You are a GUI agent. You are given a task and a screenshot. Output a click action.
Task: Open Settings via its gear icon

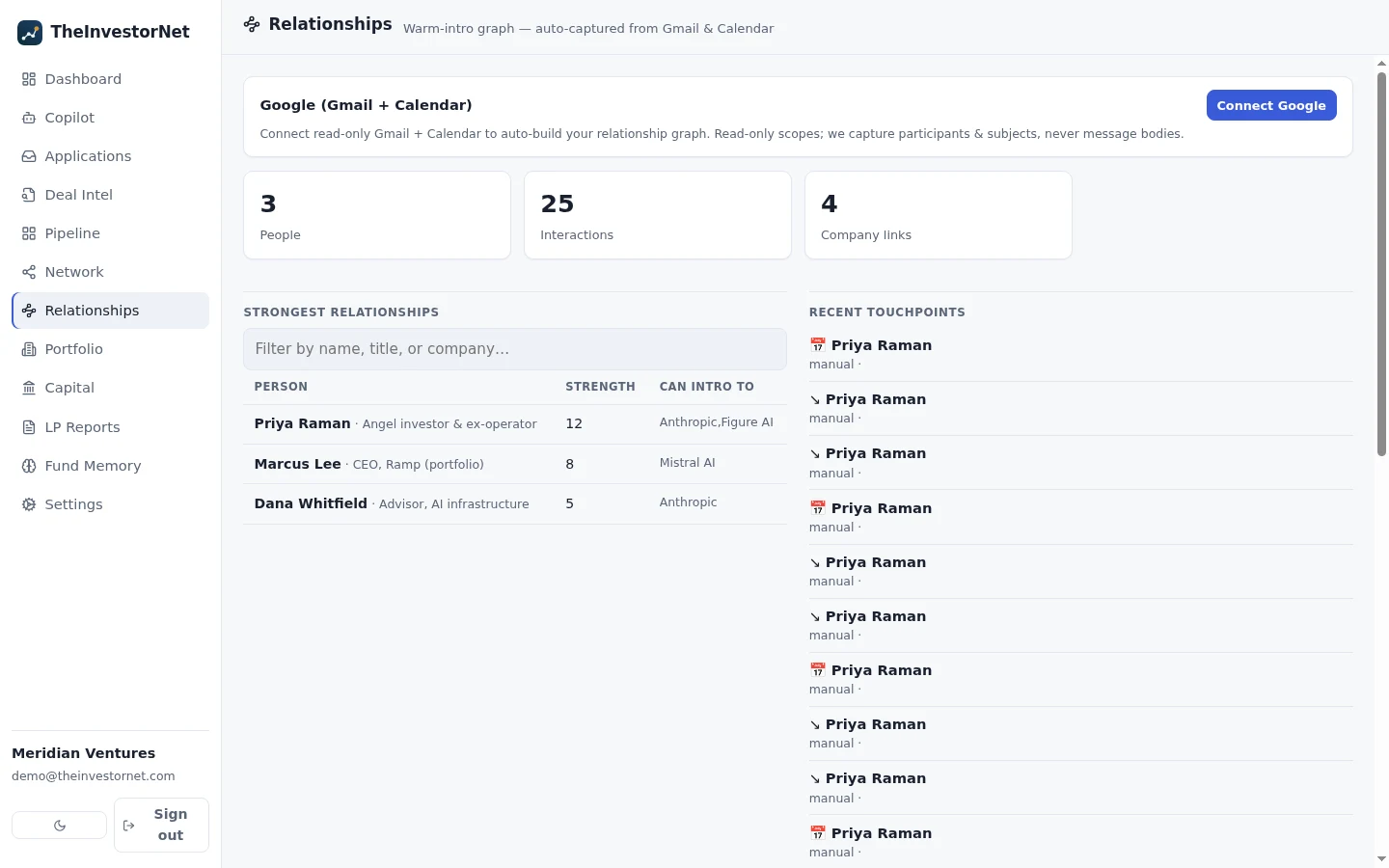point(29,504)
